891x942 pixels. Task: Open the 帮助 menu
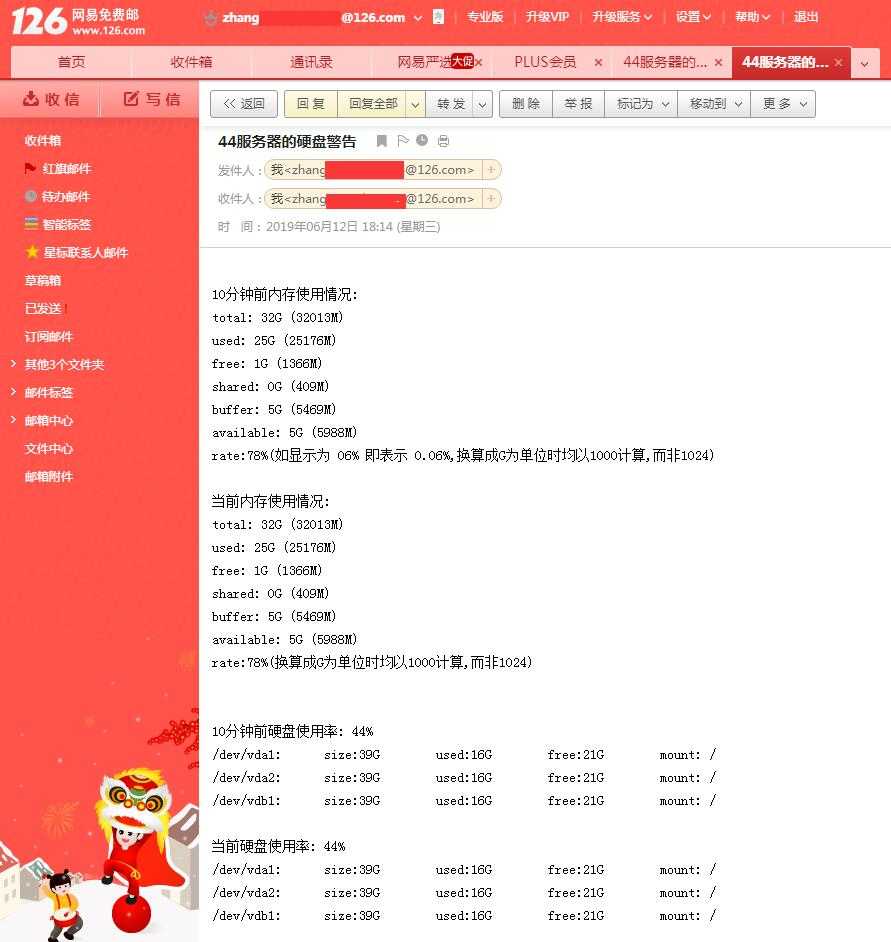click(x=752, y=17)
